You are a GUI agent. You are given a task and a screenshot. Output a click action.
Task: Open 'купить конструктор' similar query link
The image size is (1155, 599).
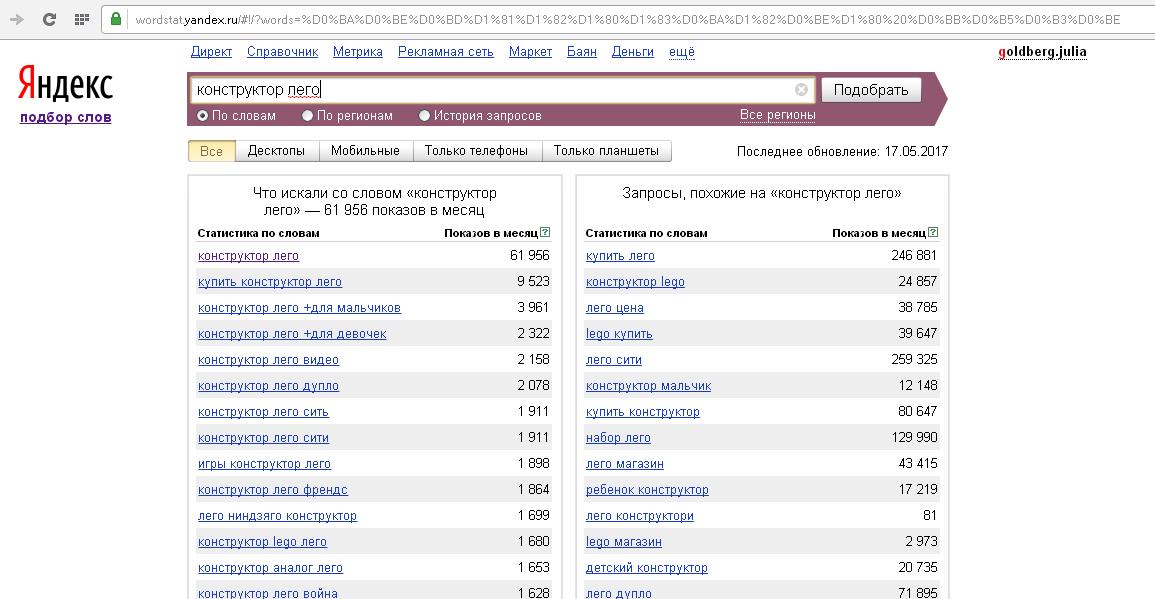click(642, 412)
